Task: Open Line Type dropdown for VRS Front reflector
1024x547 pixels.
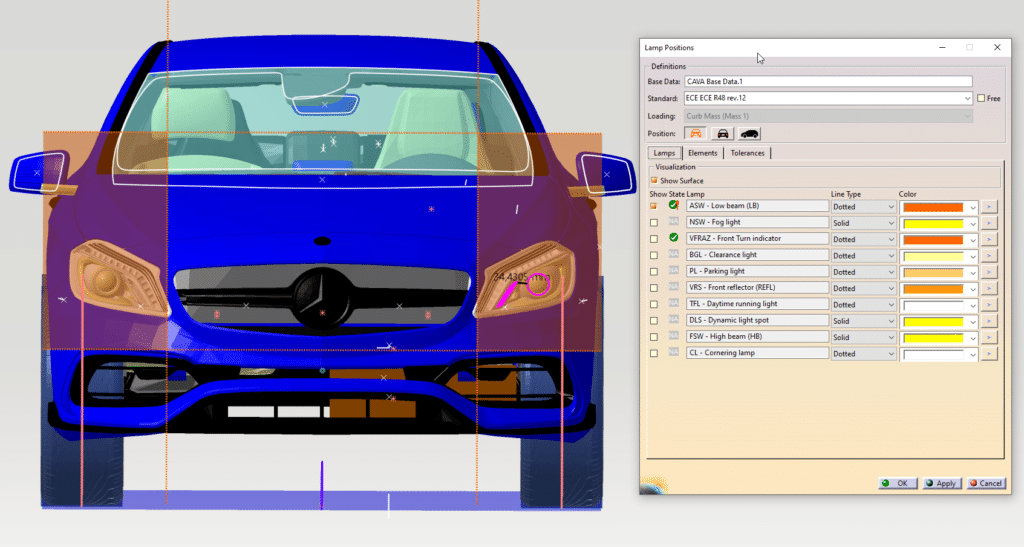Action: coord(863,288)
